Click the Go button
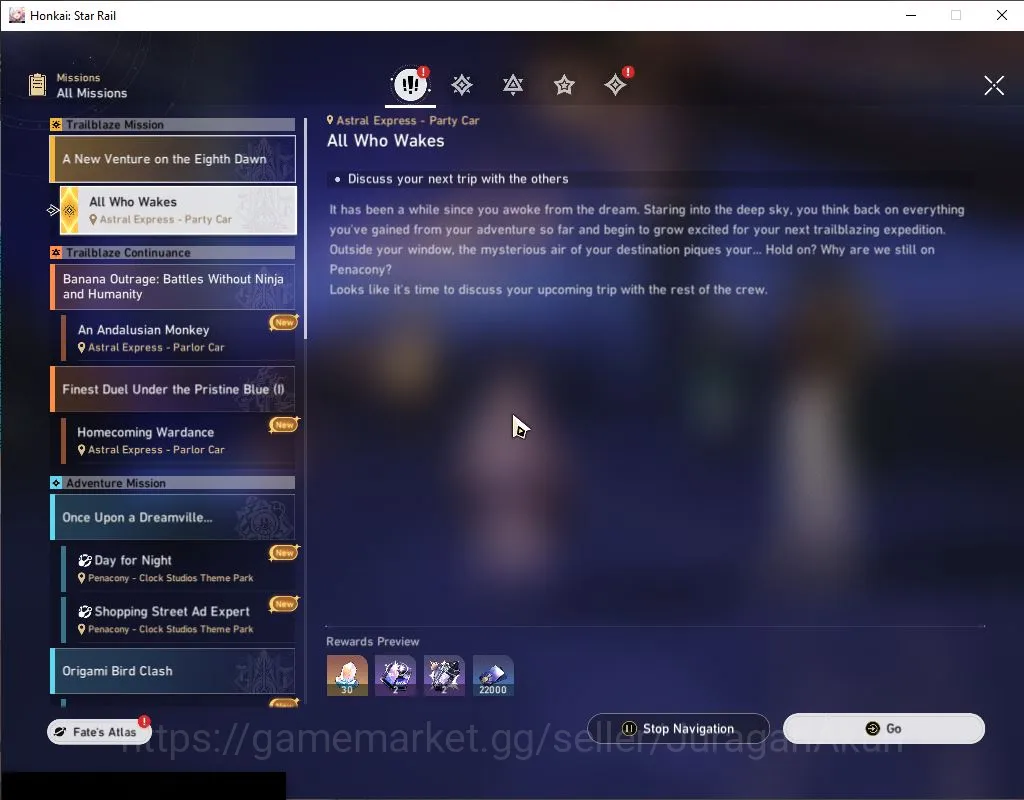Screen dimensions: 1024x800 coord(884,728)
